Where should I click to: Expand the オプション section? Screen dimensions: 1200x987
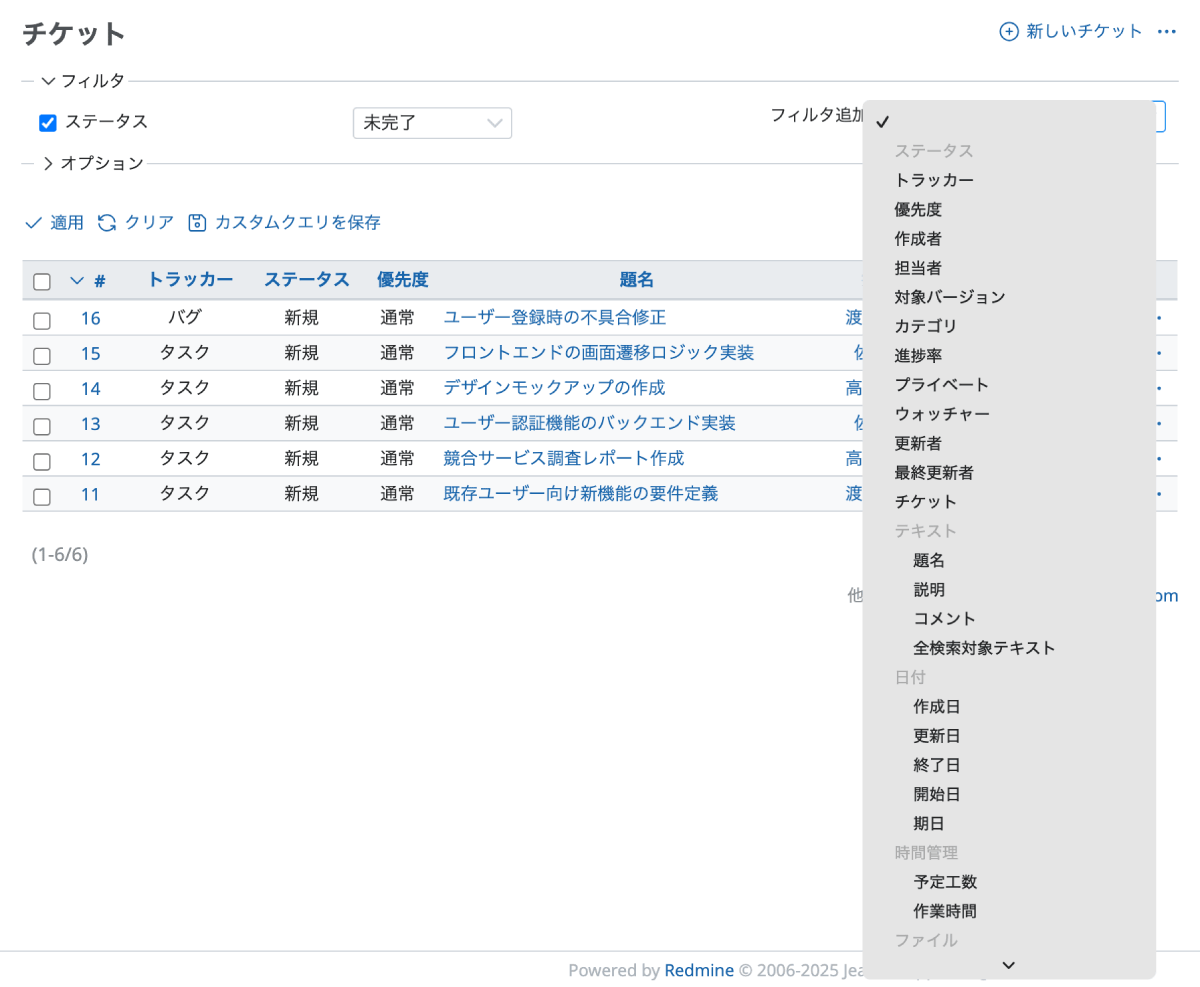tap(48, 164)
